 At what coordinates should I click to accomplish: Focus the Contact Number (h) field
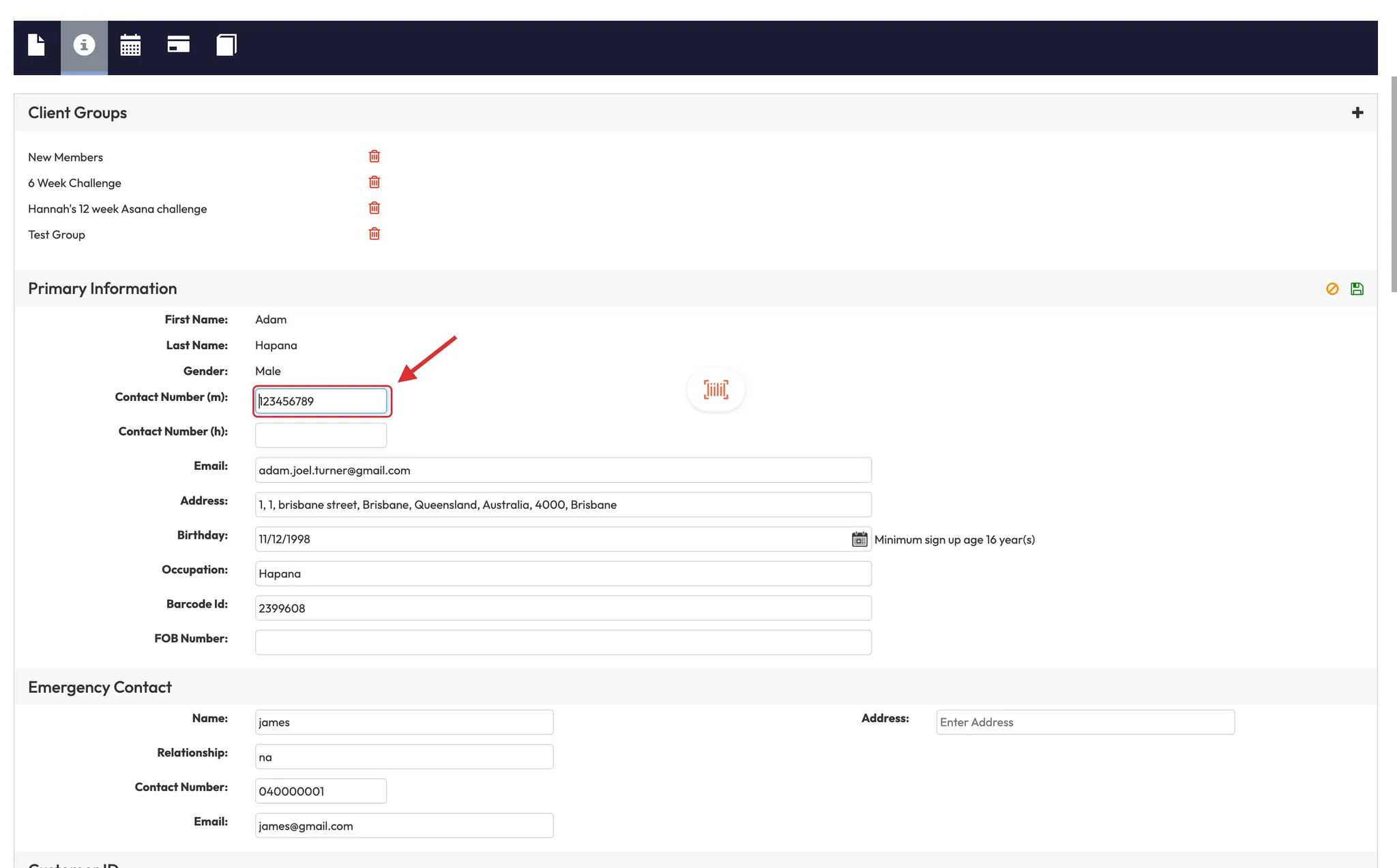pos(321,435)
